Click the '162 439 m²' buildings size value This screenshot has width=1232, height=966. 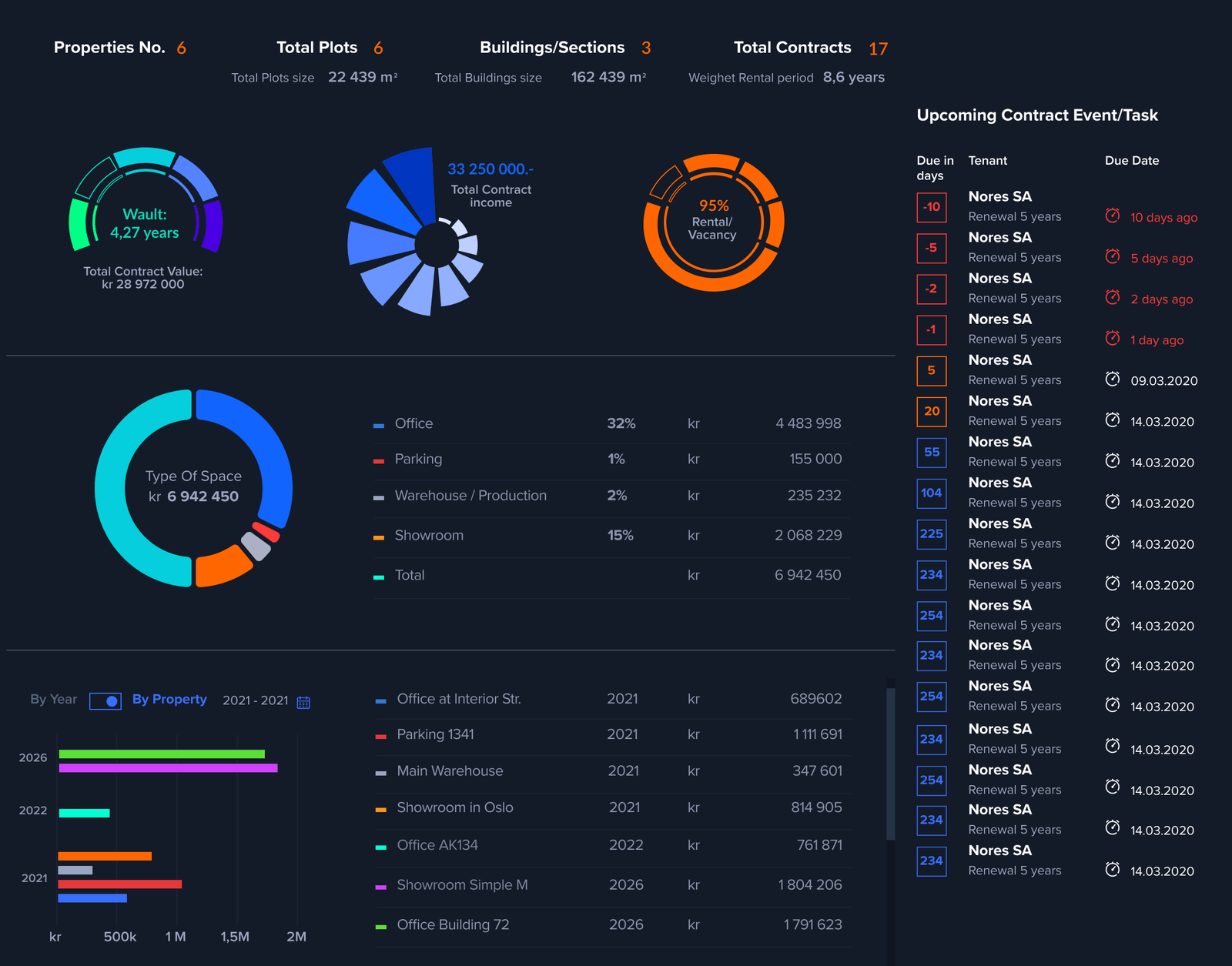pos(608,77)
